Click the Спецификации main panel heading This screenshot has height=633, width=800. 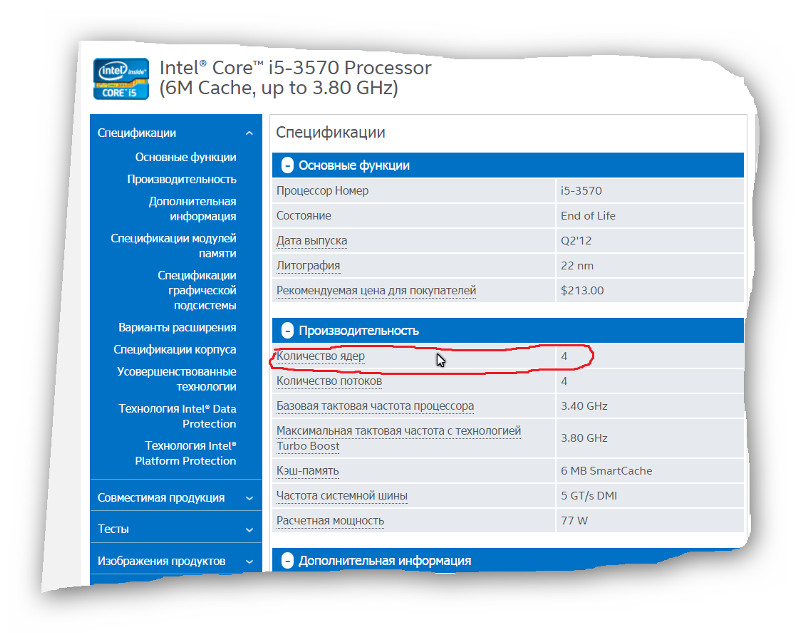pos(330,133)
